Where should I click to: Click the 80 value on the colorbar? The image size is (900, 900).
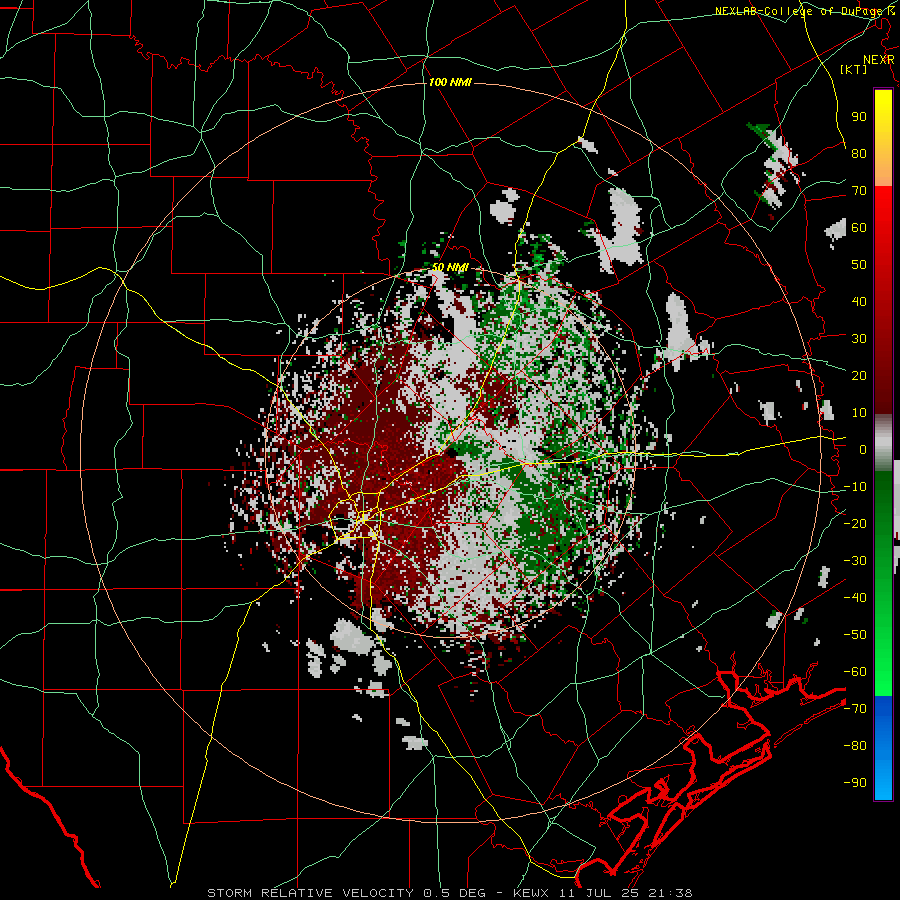coord(859,154)
